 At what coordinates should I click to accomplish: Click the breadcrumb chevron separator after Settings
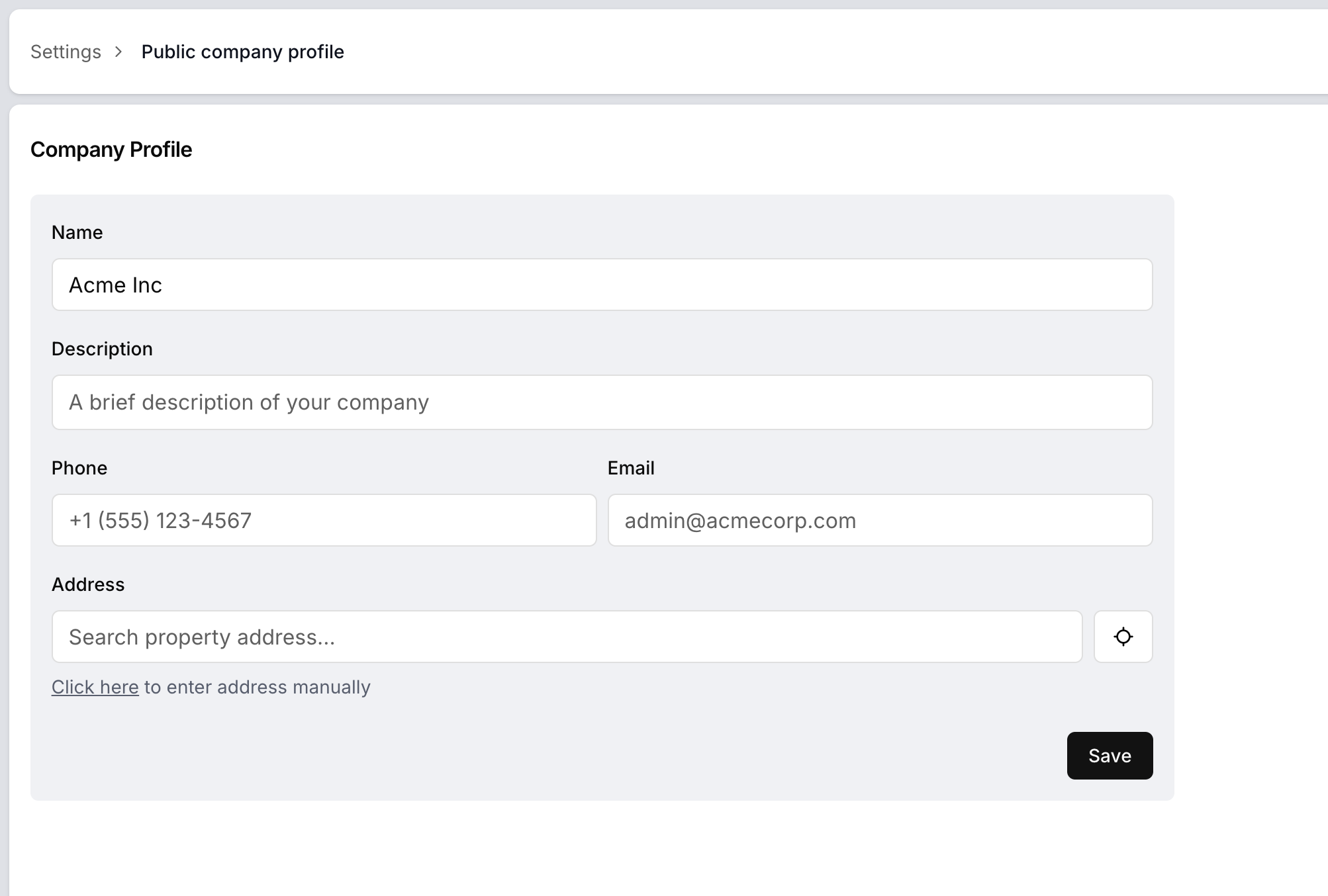point(119,52)
